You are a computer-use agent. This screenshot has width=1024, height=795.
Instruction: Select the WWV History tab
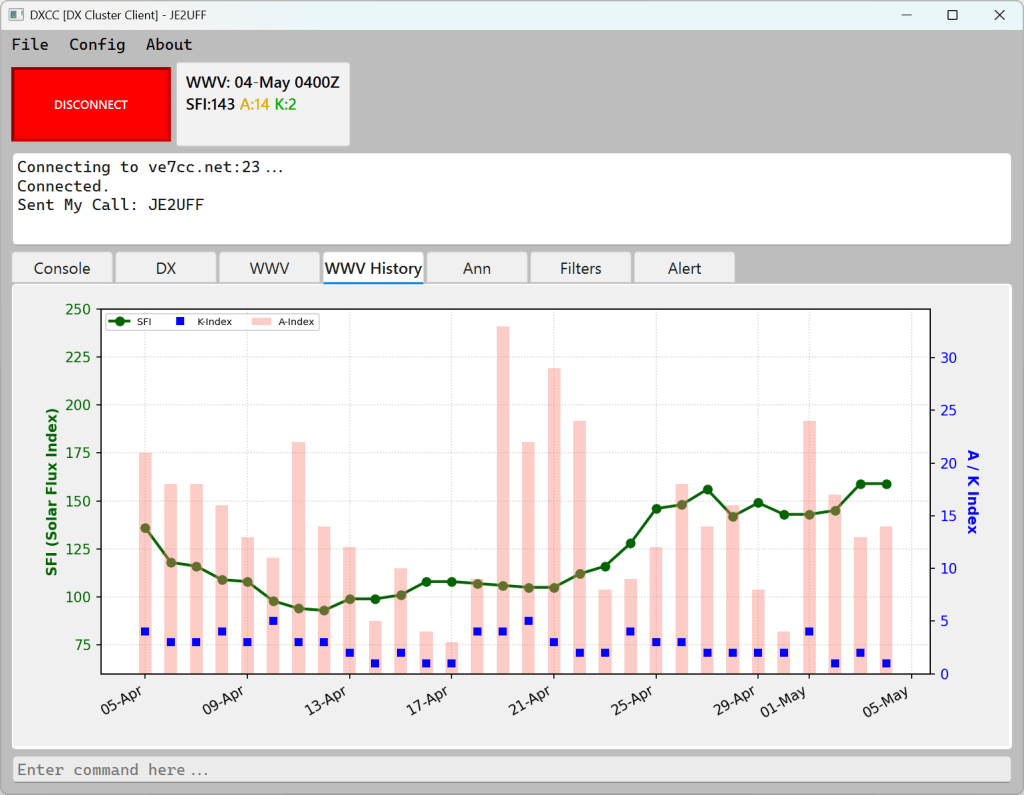tap(373, 268)
